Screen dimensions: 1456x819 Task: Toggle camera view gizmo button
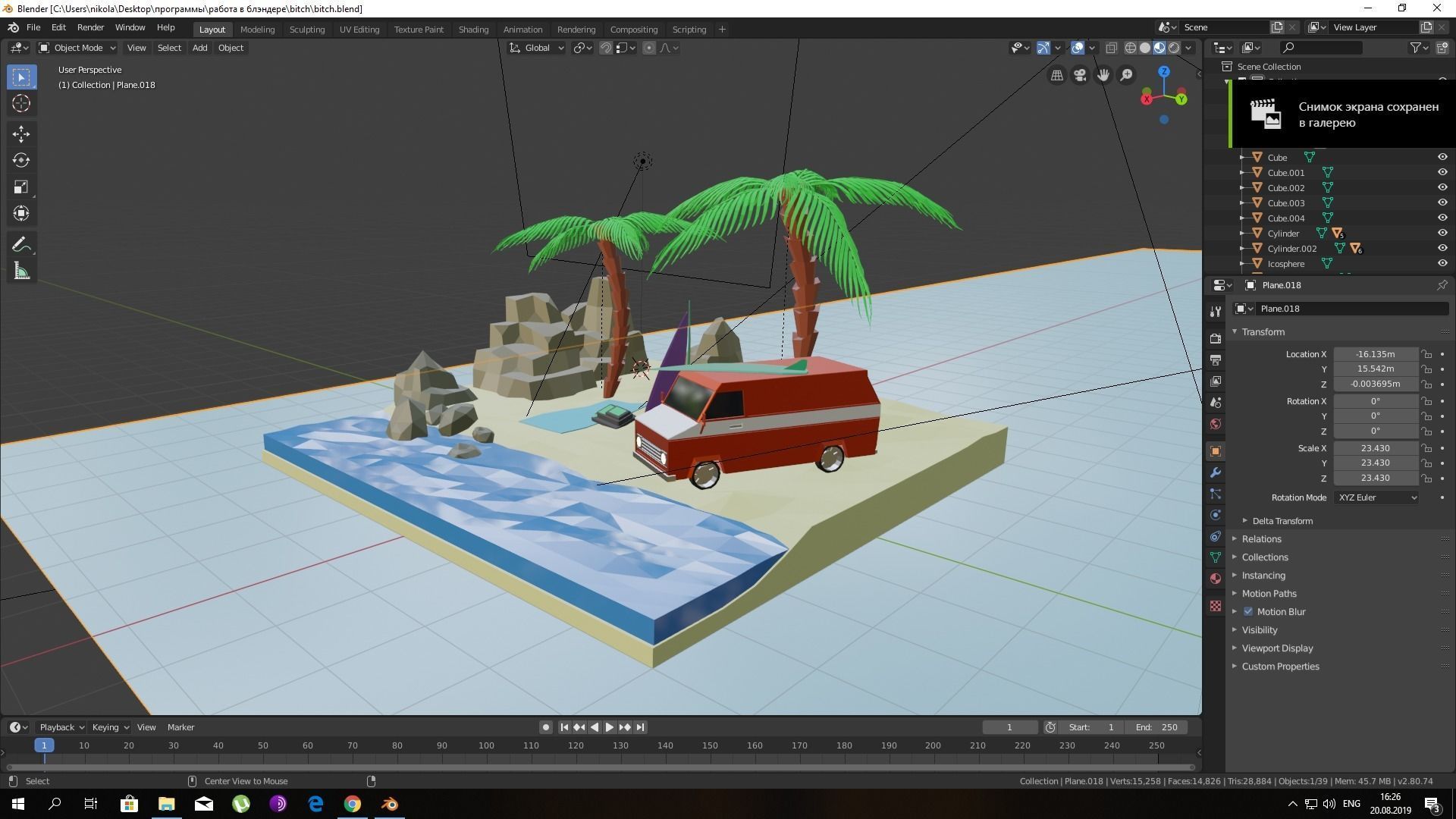point(1080,75)
